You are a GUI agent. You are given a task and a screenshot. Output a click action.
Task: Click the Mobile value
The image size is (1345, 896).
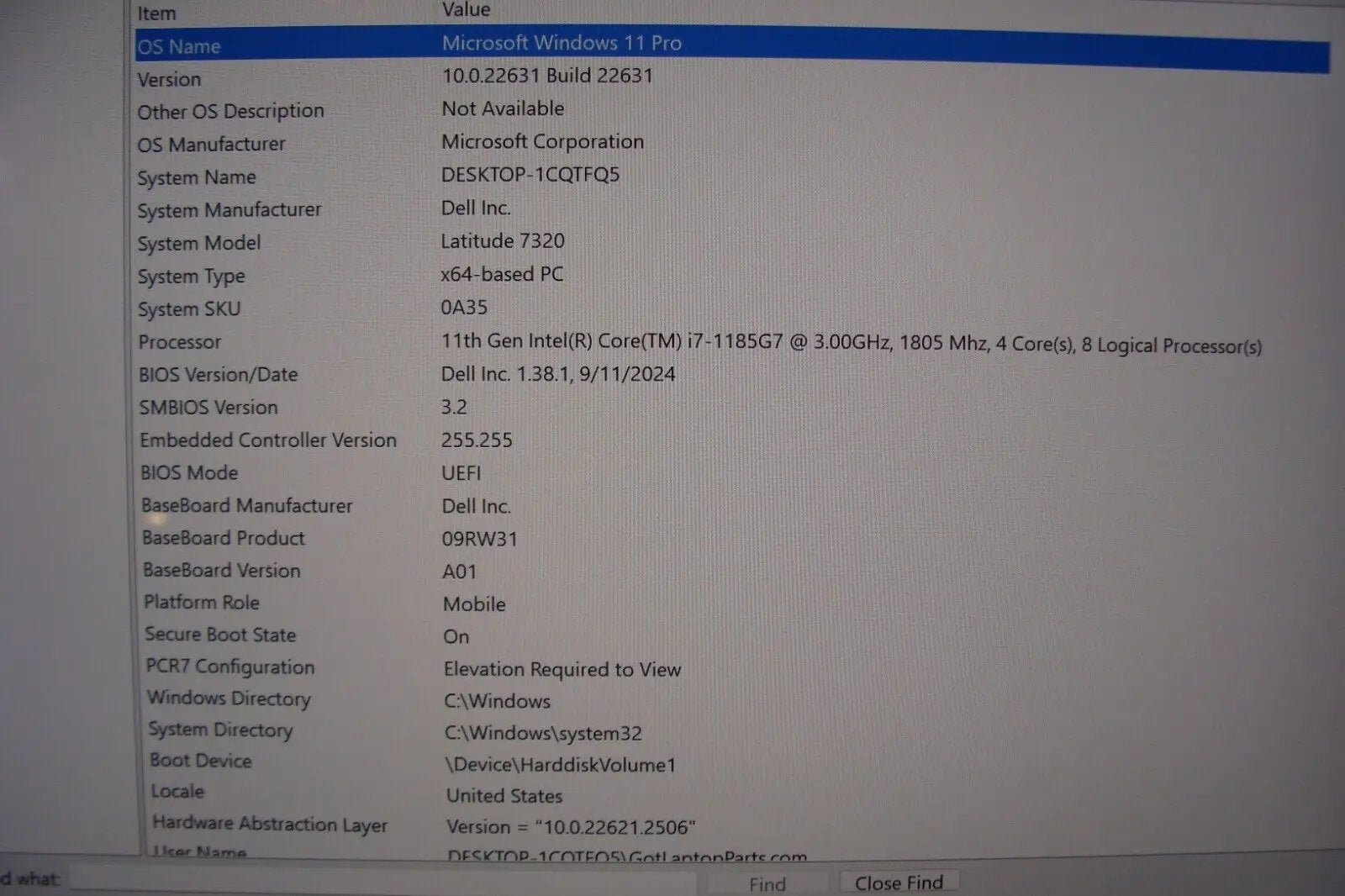pos(474,604)
